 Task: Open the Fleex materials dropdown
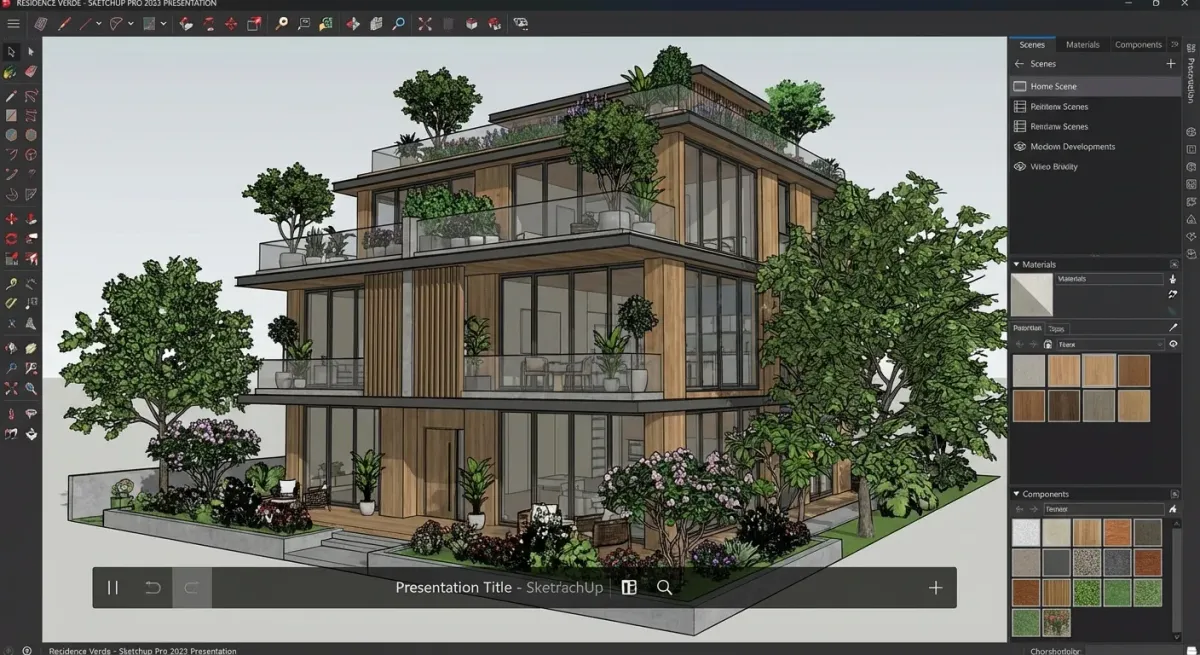click(x=1110, y=344)
